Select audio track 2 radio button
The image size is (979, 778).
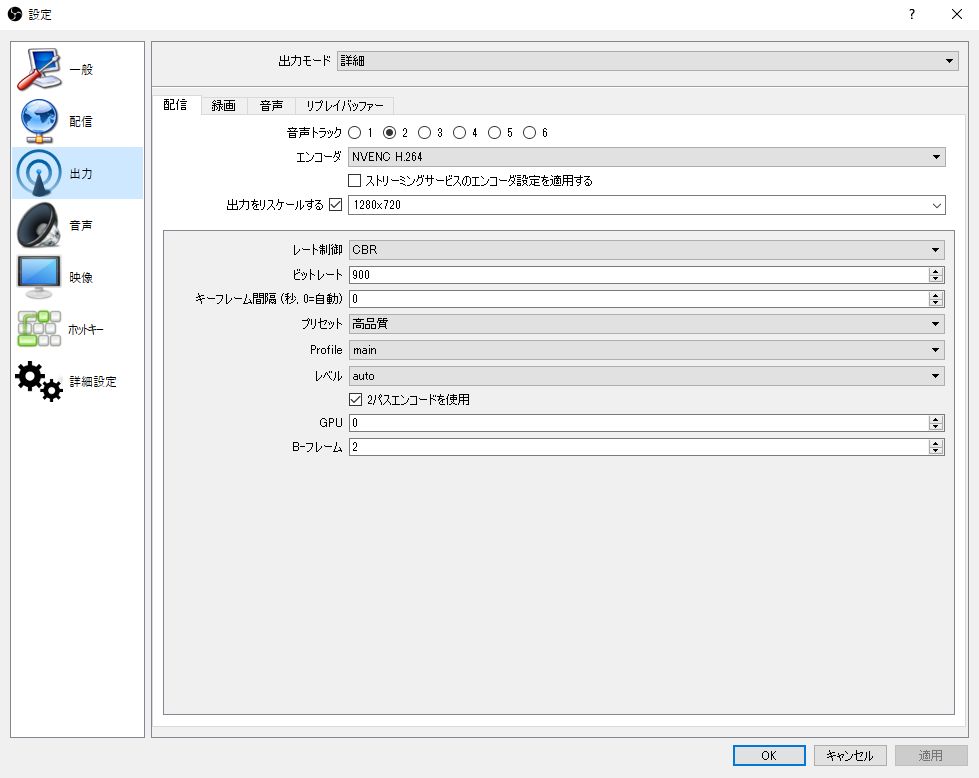tap(390, 132)
